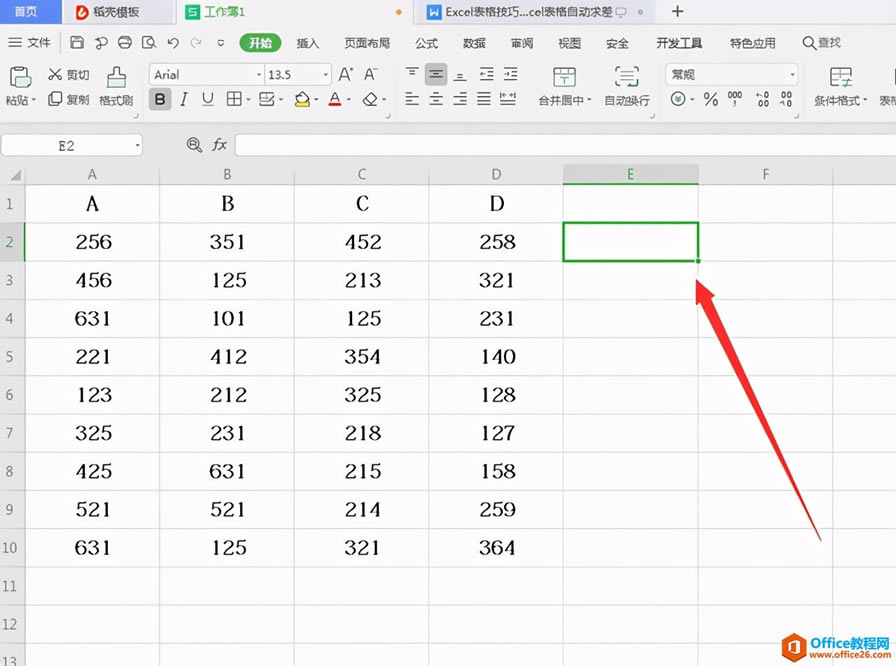
Task: Apply thousands separator format
Action: click(x=735, y=99)
